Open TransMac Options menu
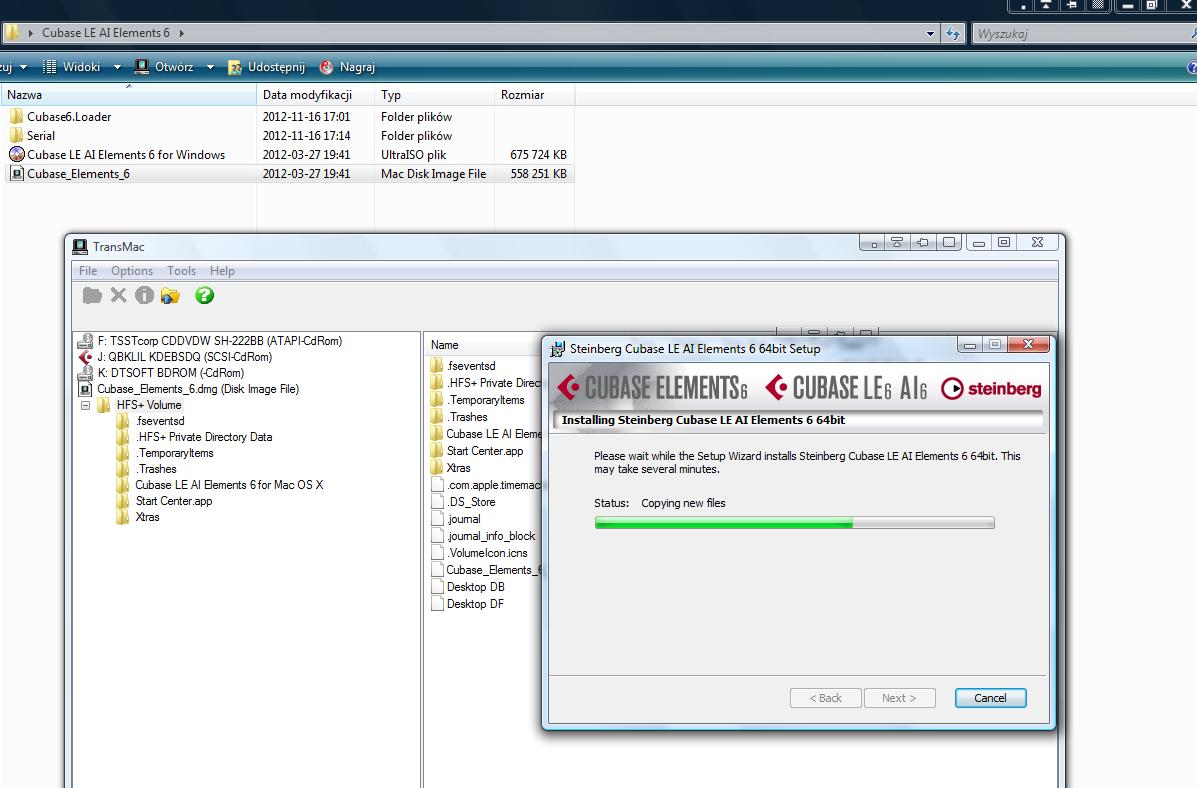This screenshot has width=1197, height=788. pos(132,270)
